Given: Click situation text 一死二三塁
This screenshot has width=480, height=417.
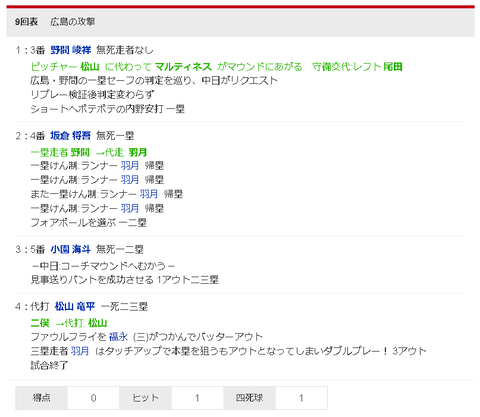Looking at the screenshot, I should pyautogui.click(x=124, y=306).
